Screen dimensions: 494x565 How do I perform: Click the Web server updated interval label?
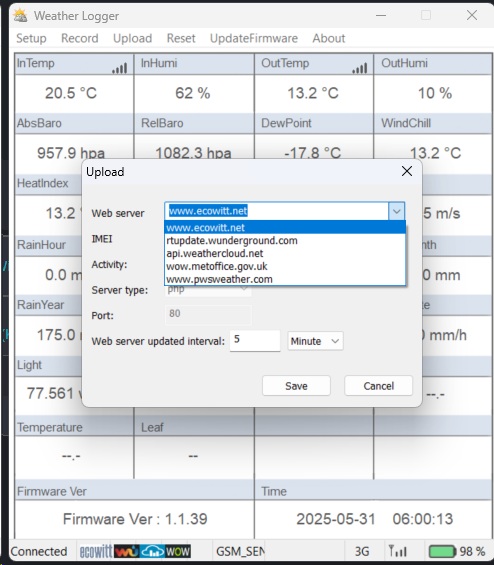(158, 341)
